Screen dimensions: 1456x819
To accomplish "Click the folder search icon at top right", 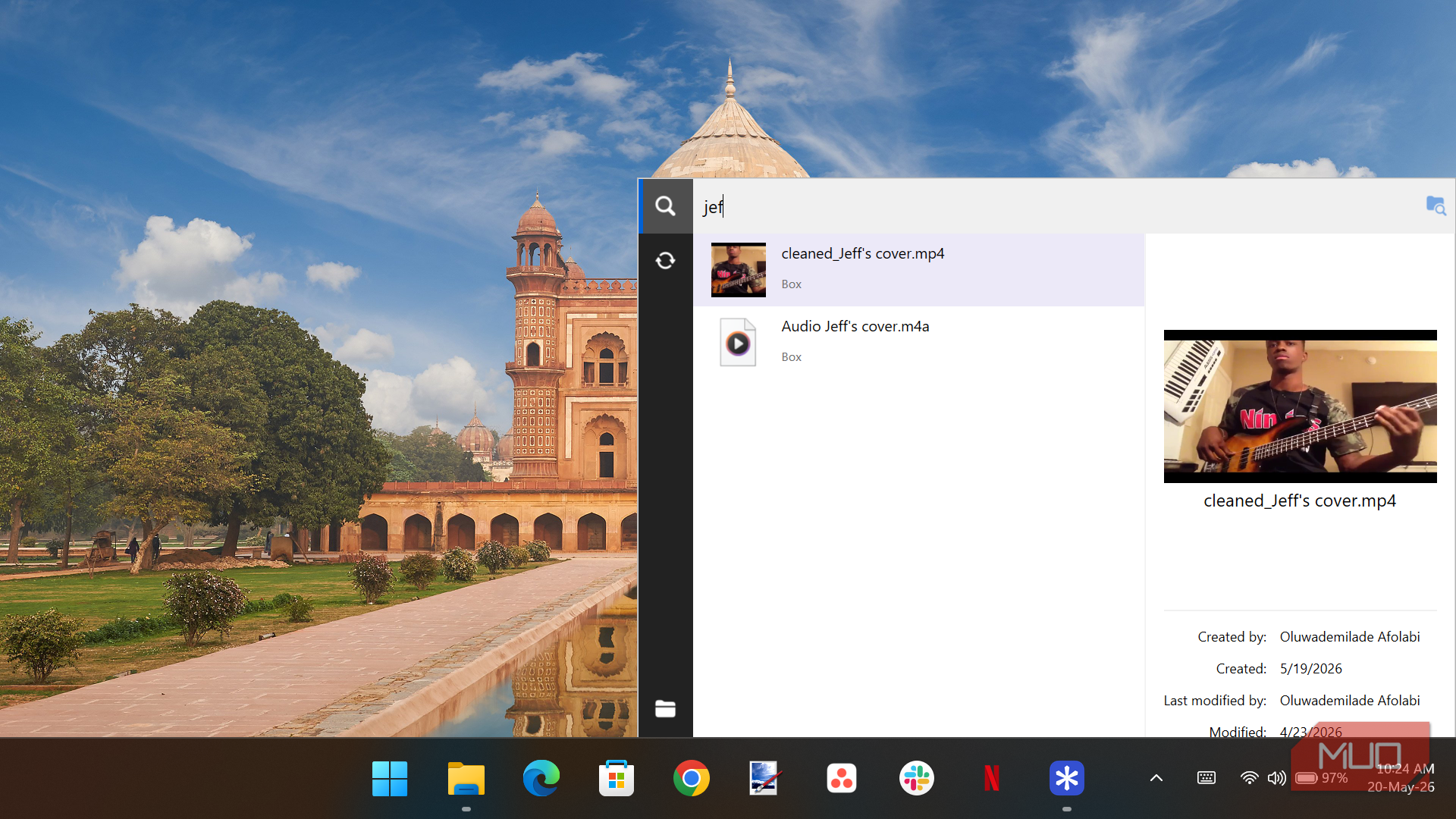I will 1436,206.
